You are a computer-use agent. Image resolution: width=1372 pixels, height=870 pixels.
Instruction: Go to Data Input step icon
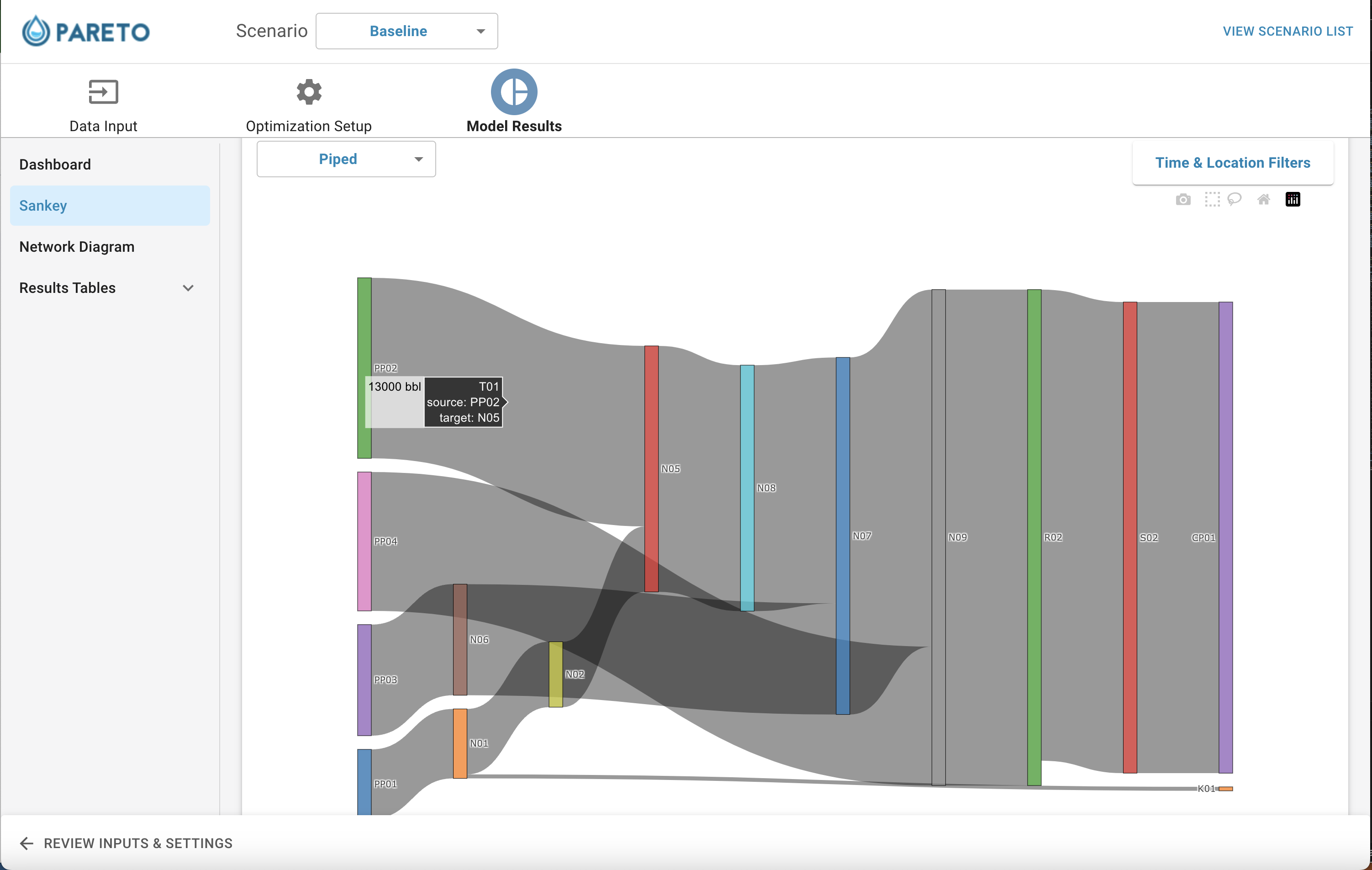point(103,92)
